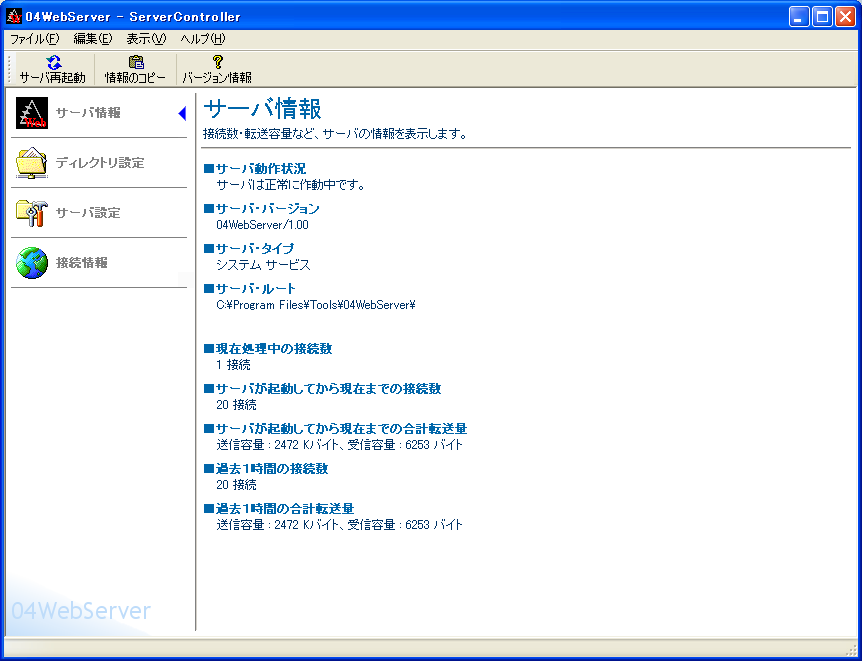
Task: Click the サーバ・バージョン heading
Action: (x=262, y=208)
